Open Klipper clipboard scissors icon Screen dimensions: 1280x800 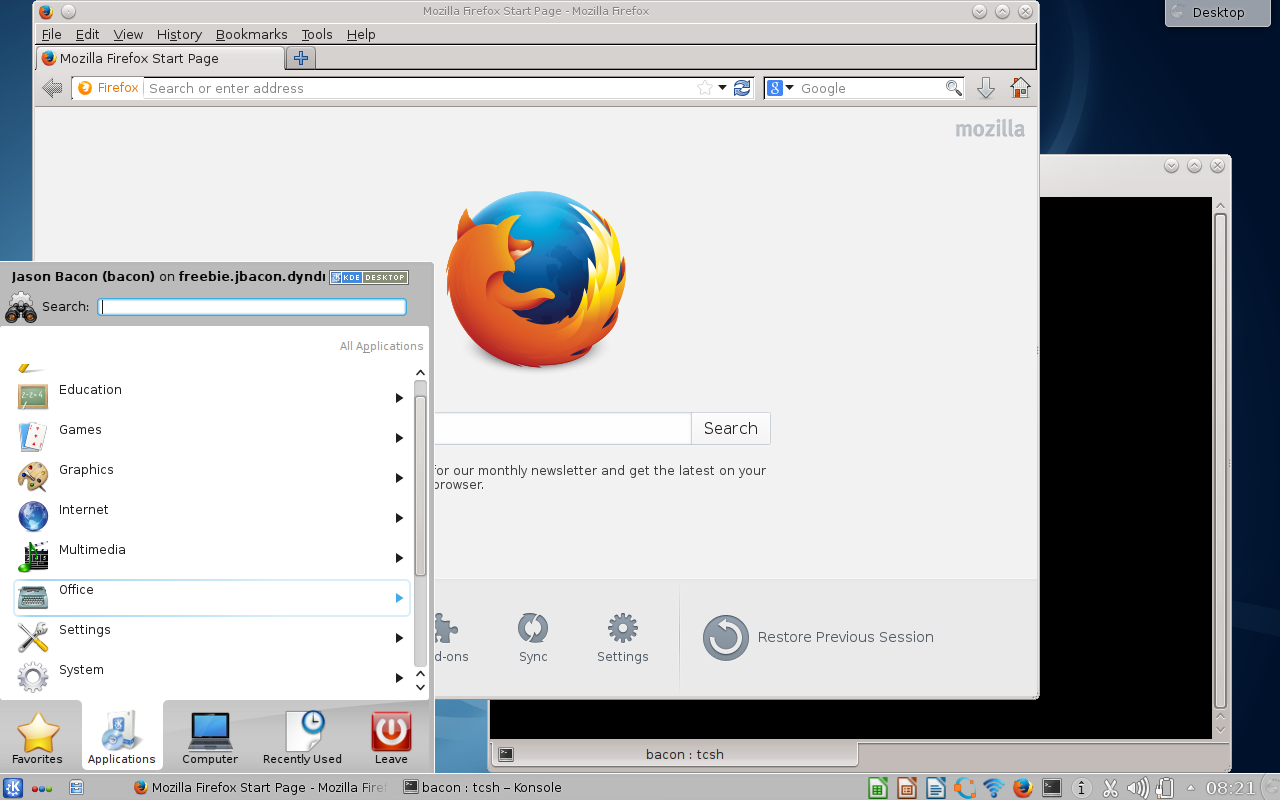coord(1110,788)
